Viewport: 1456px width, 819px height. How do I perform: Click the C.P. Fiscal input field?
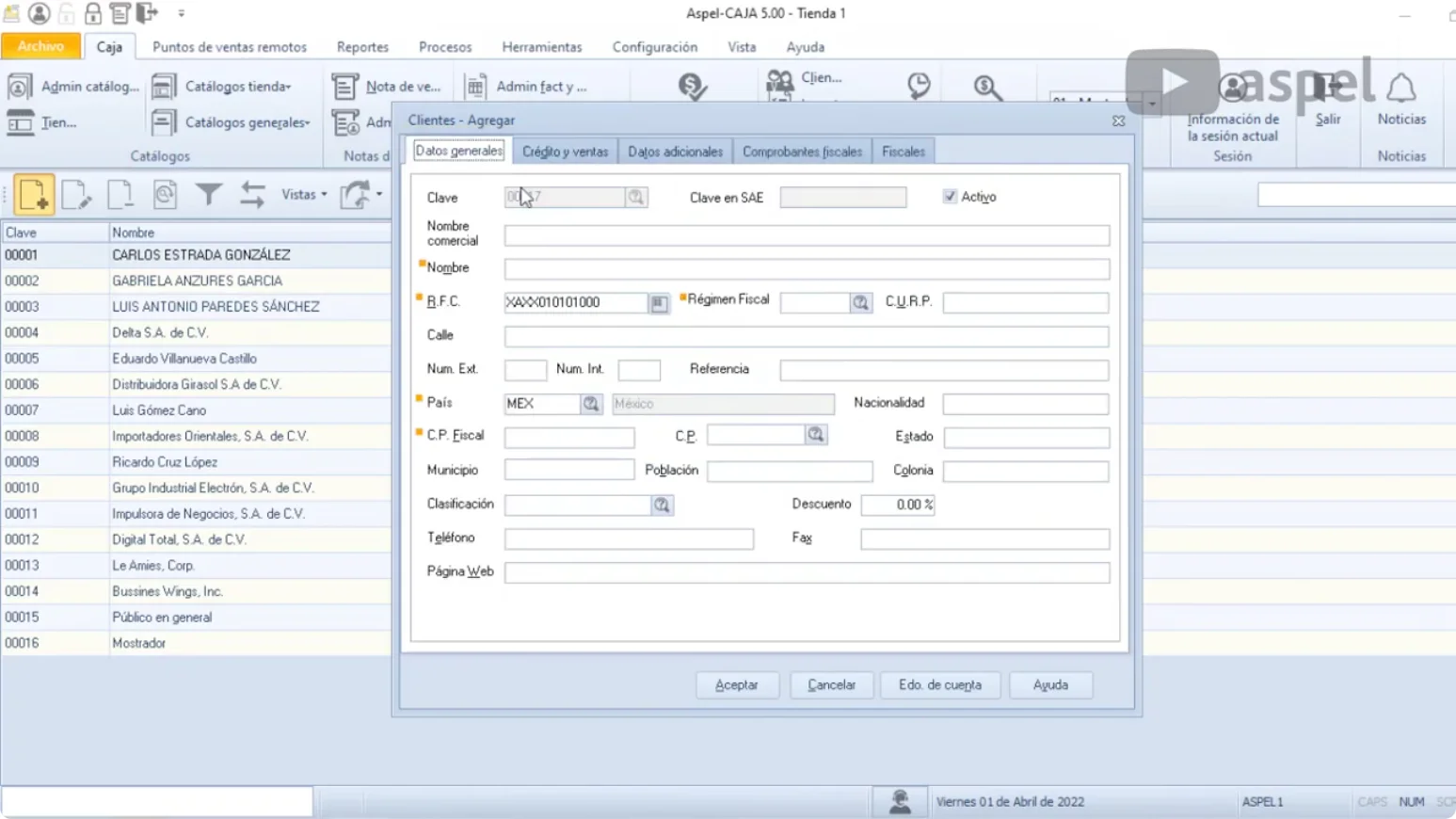tap(569, 438)
